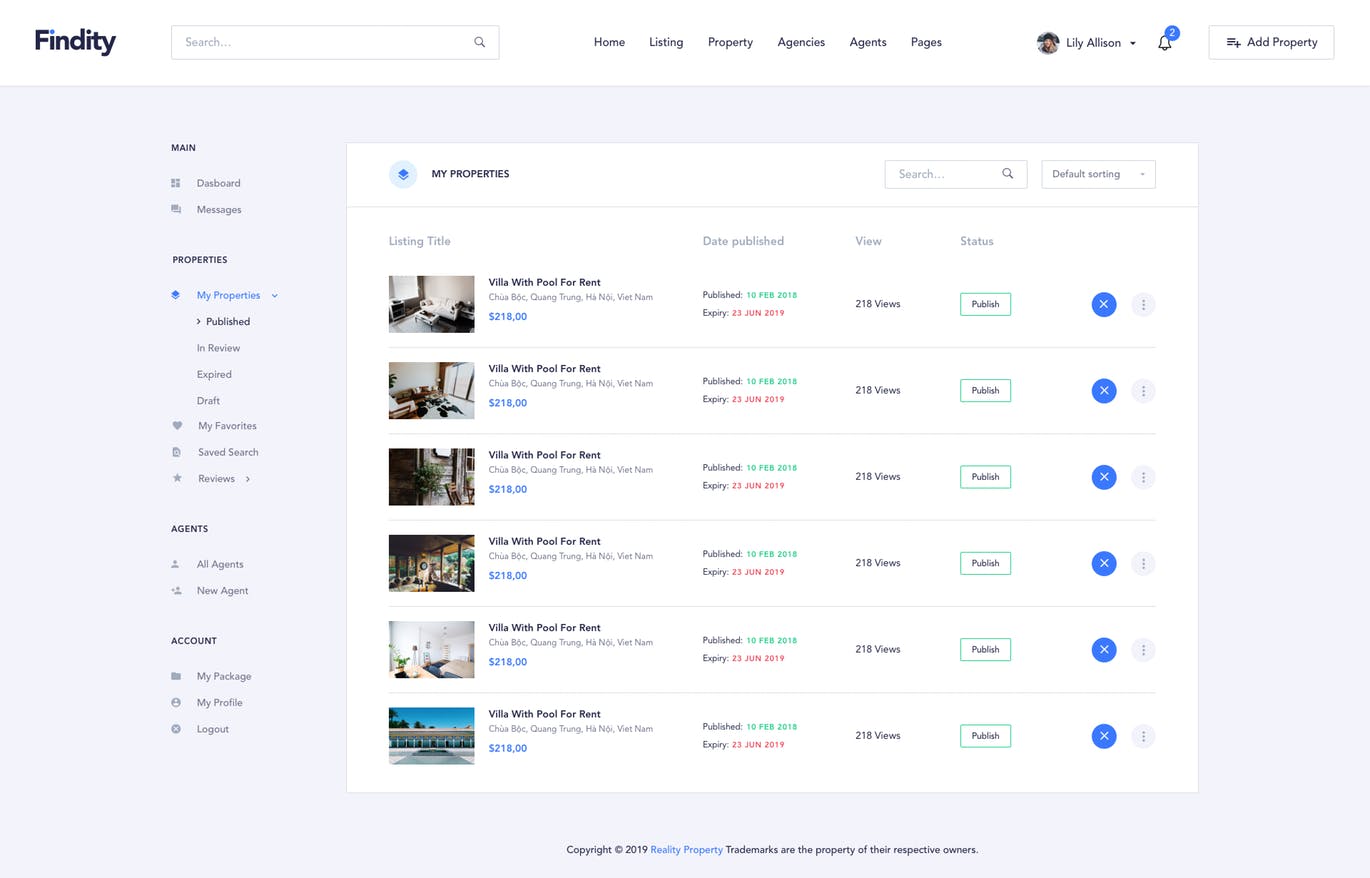Open the three-dot menu of the last listing
The height and width of the screenshot is (878, 1370).
click(x=1143, y=736)
